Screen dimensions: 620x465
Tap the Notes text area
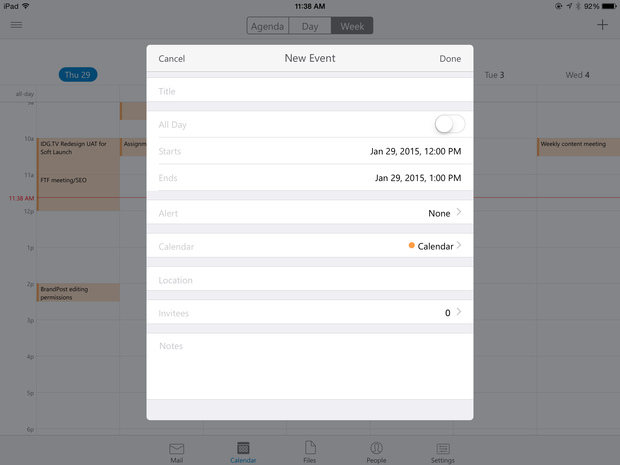click(x=310, y=366)
